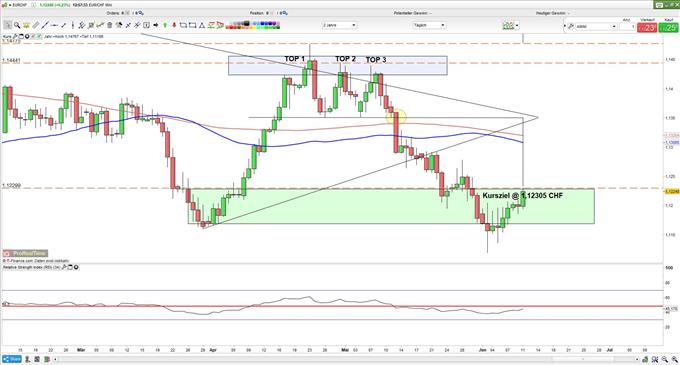
Task: Choose the horizontal line tool
Action: click(54, 25)
